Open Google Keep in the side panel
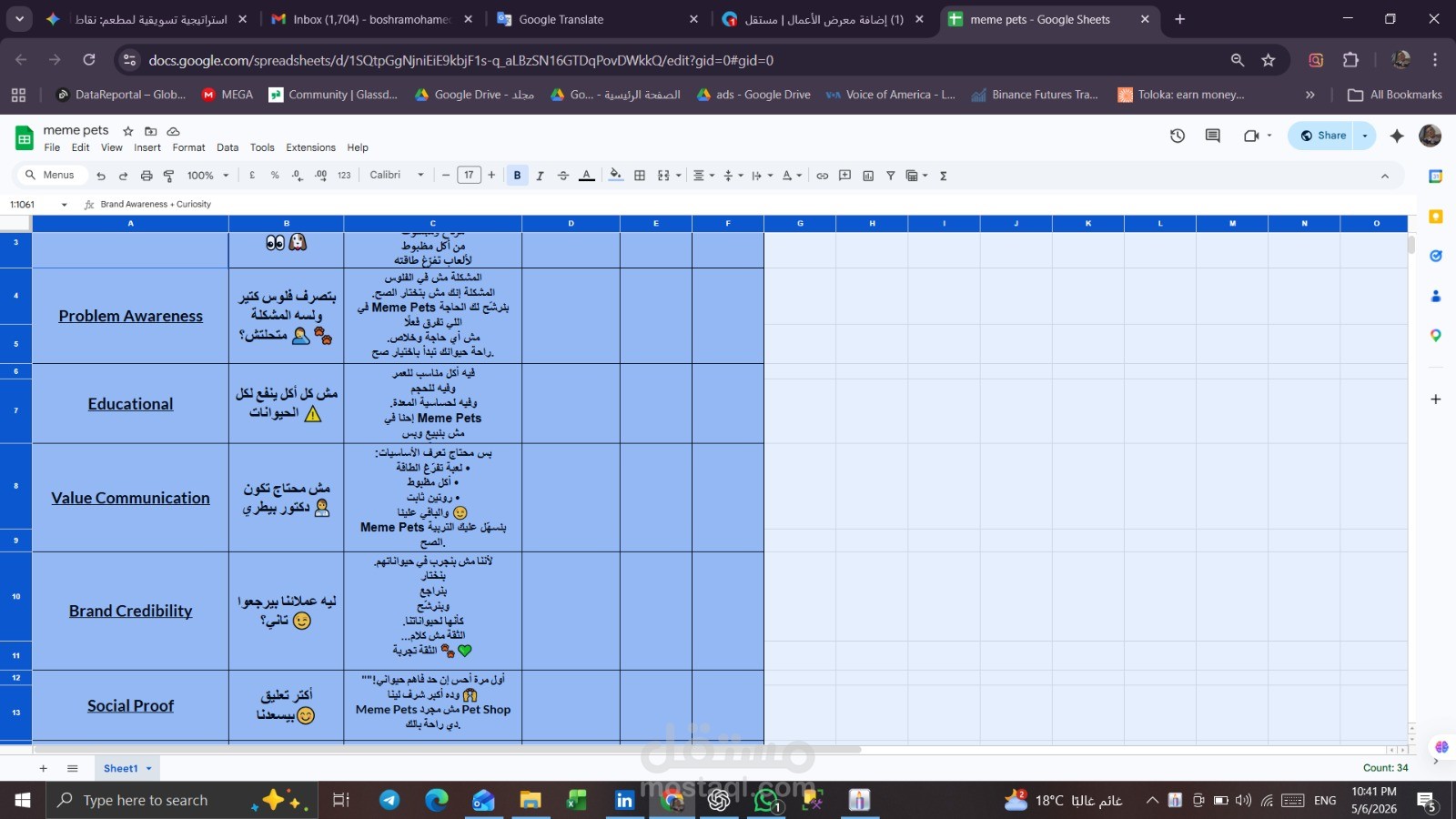This screenshot has height=819, width=1456. pos(1436,217)
